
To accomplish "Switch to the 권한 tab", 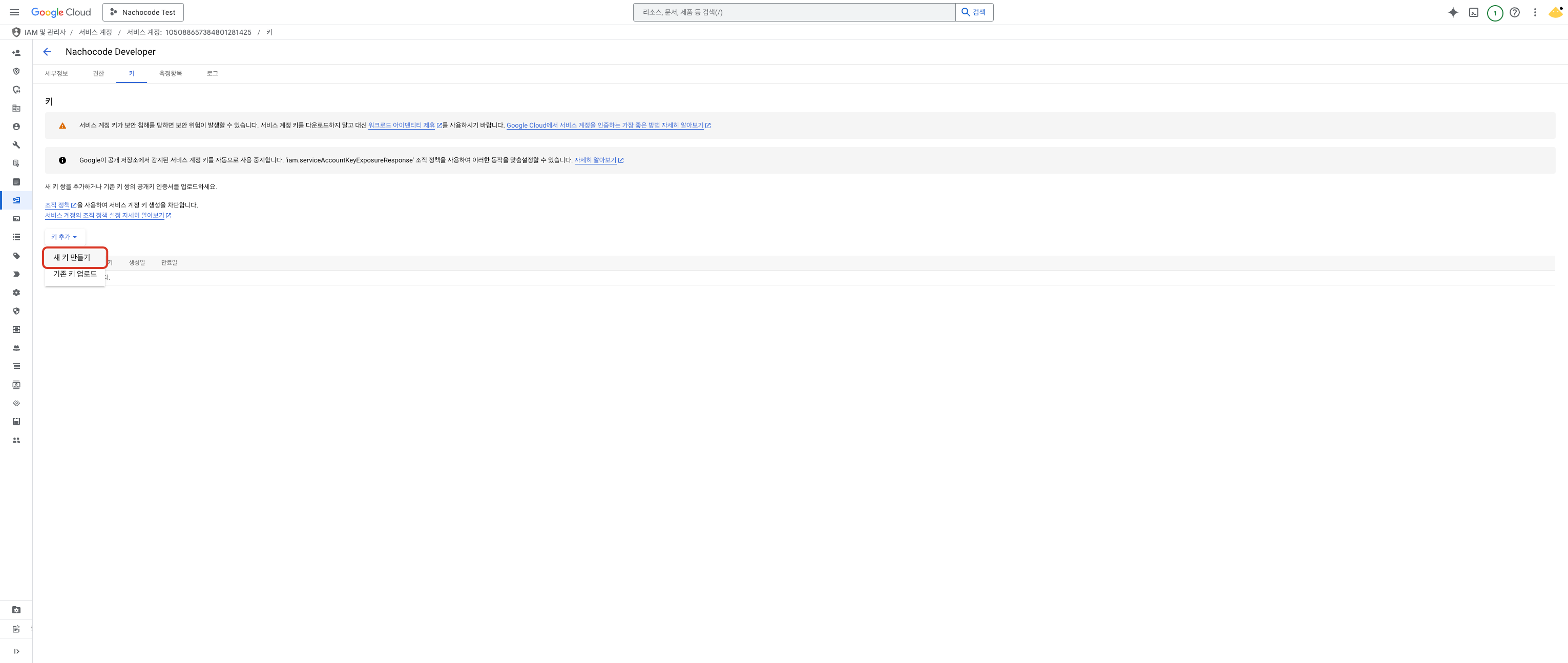I will click(98, 74).
